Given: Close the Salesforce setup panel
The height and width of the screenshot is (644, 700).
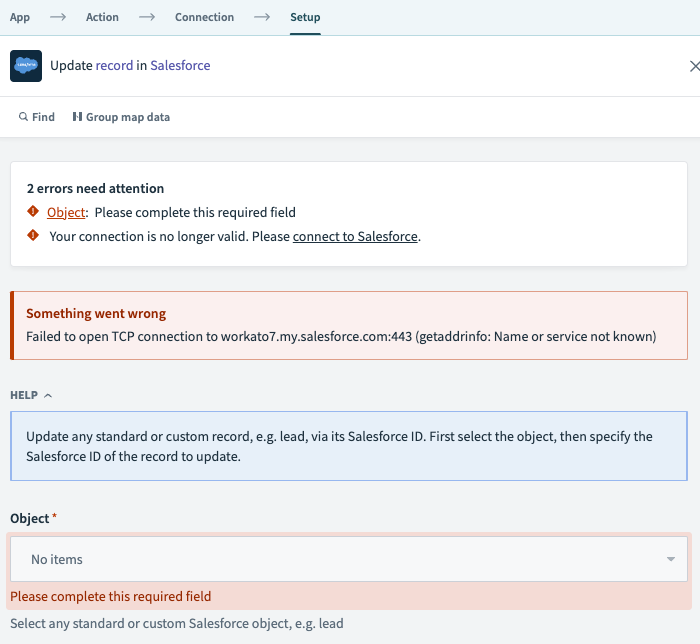Looking at the screenshot, I should coord(694,66).
